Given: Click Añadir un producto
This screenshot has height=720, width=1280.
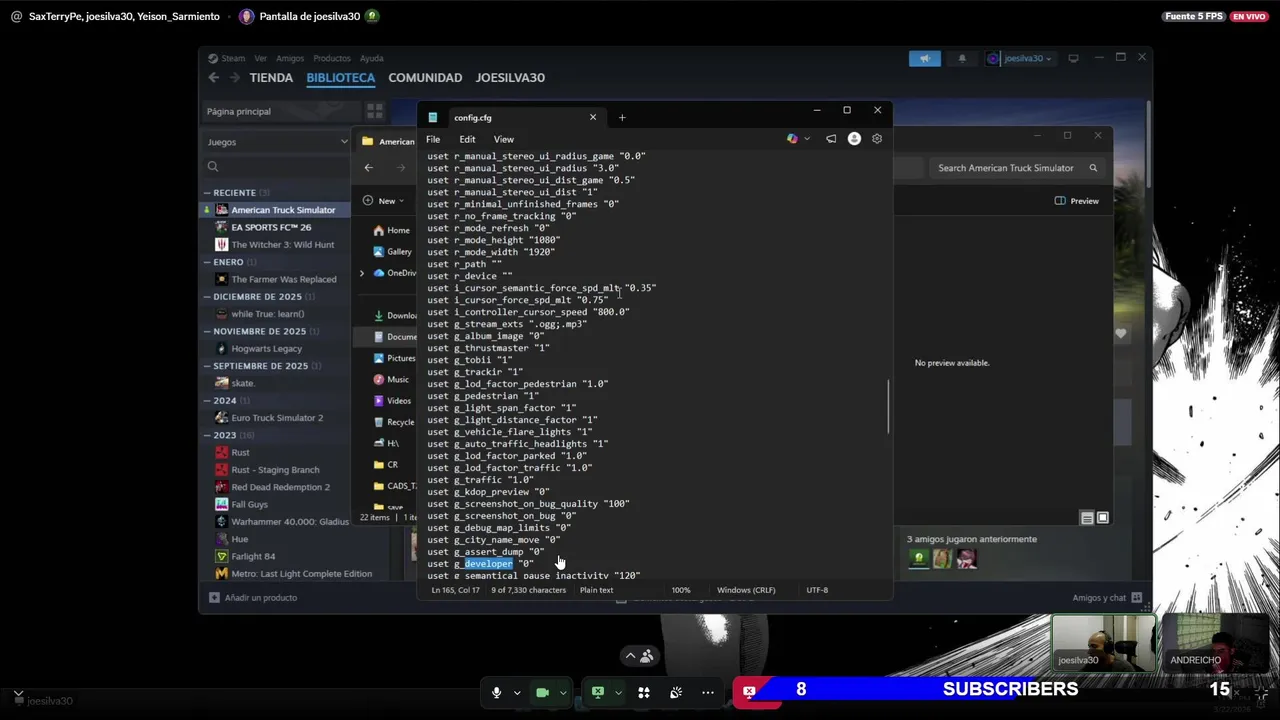Looking at the screenshot, I should 253,598.
